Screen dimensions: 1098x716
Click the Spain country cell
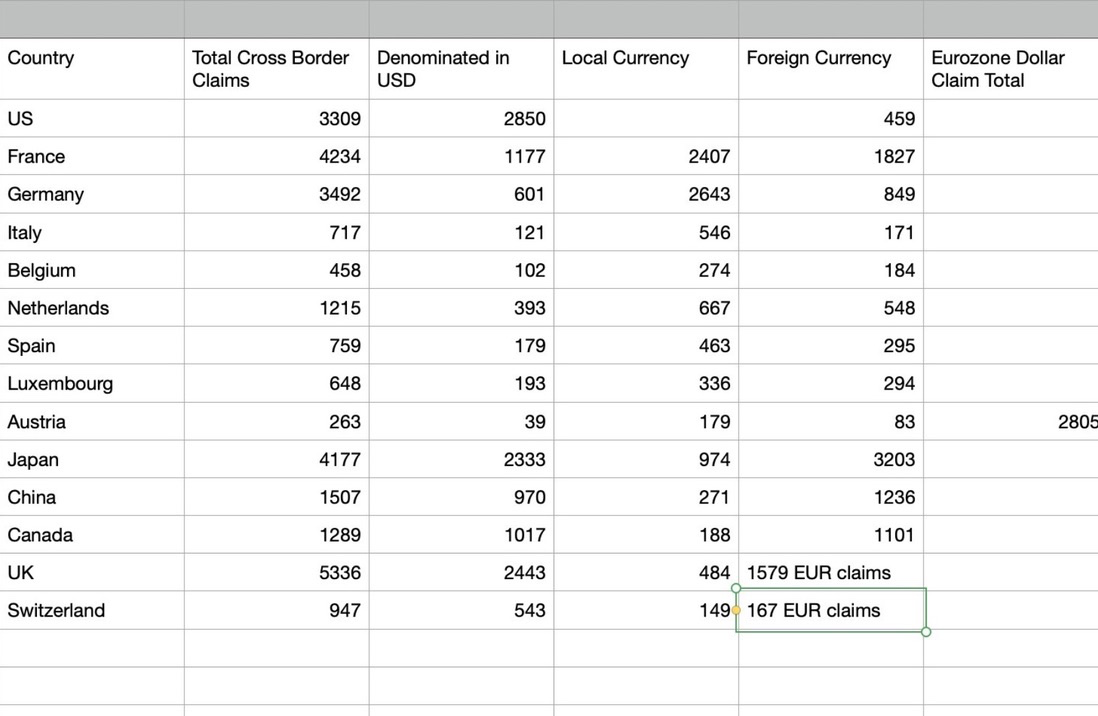92,345
